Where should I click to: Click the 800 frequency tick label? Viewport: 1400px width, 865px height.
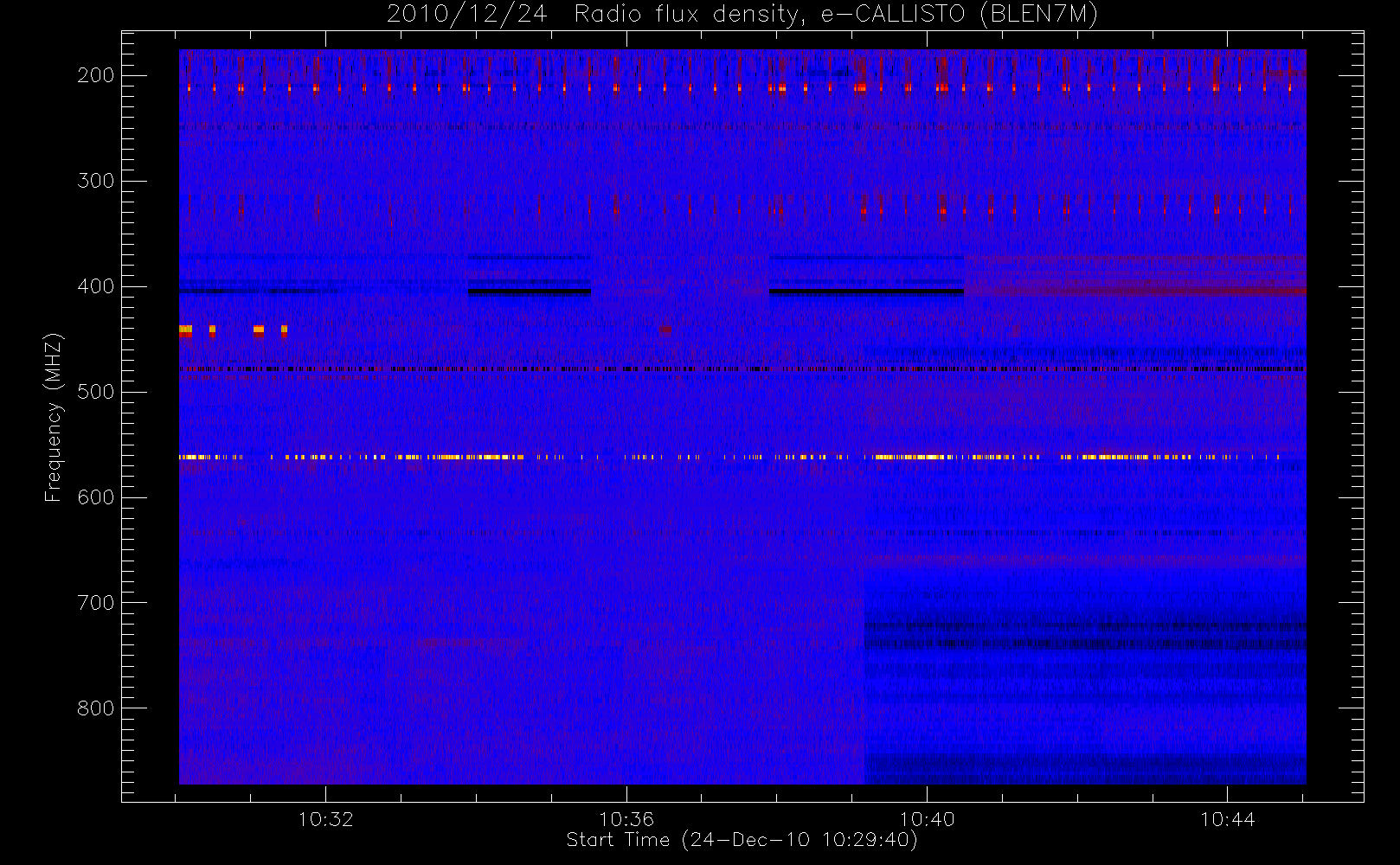[96, 708]
